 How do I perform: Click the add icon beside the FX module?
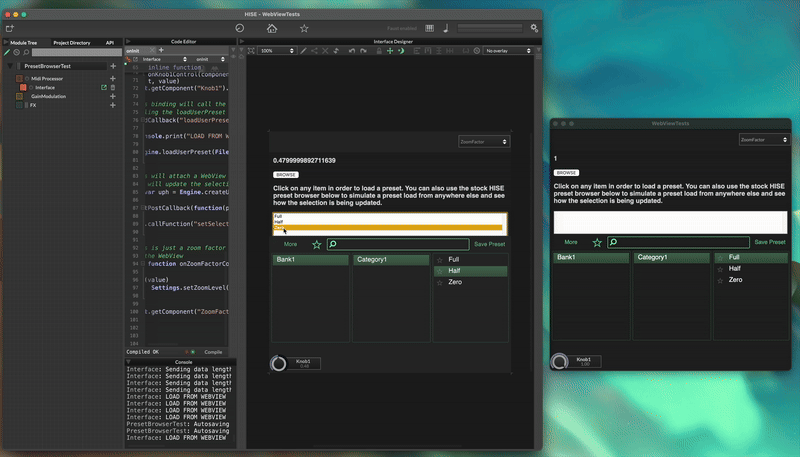(112, 105)
